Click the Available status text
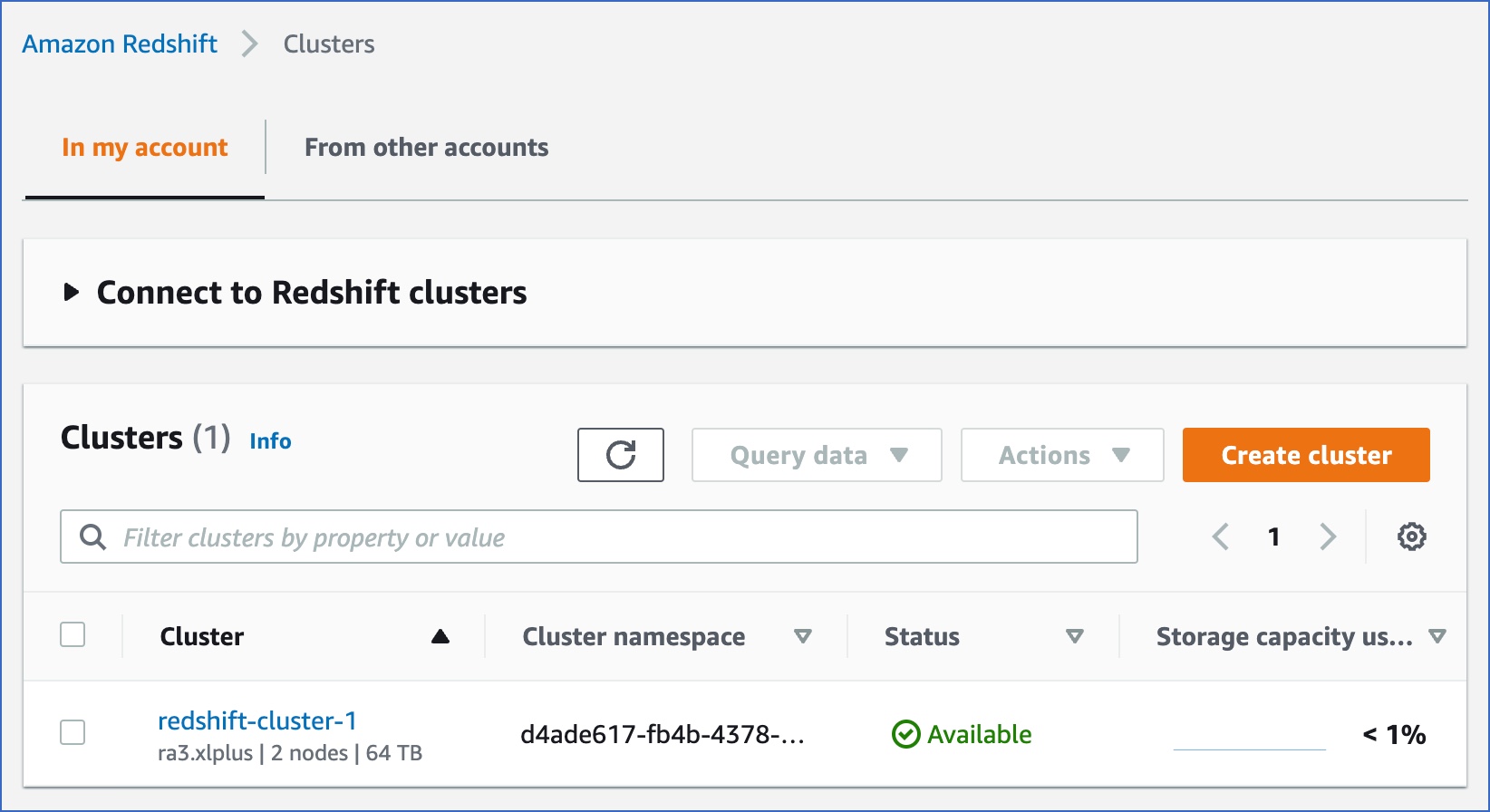The height and width of the screenshot is (812, 1490). coord(979,734)
